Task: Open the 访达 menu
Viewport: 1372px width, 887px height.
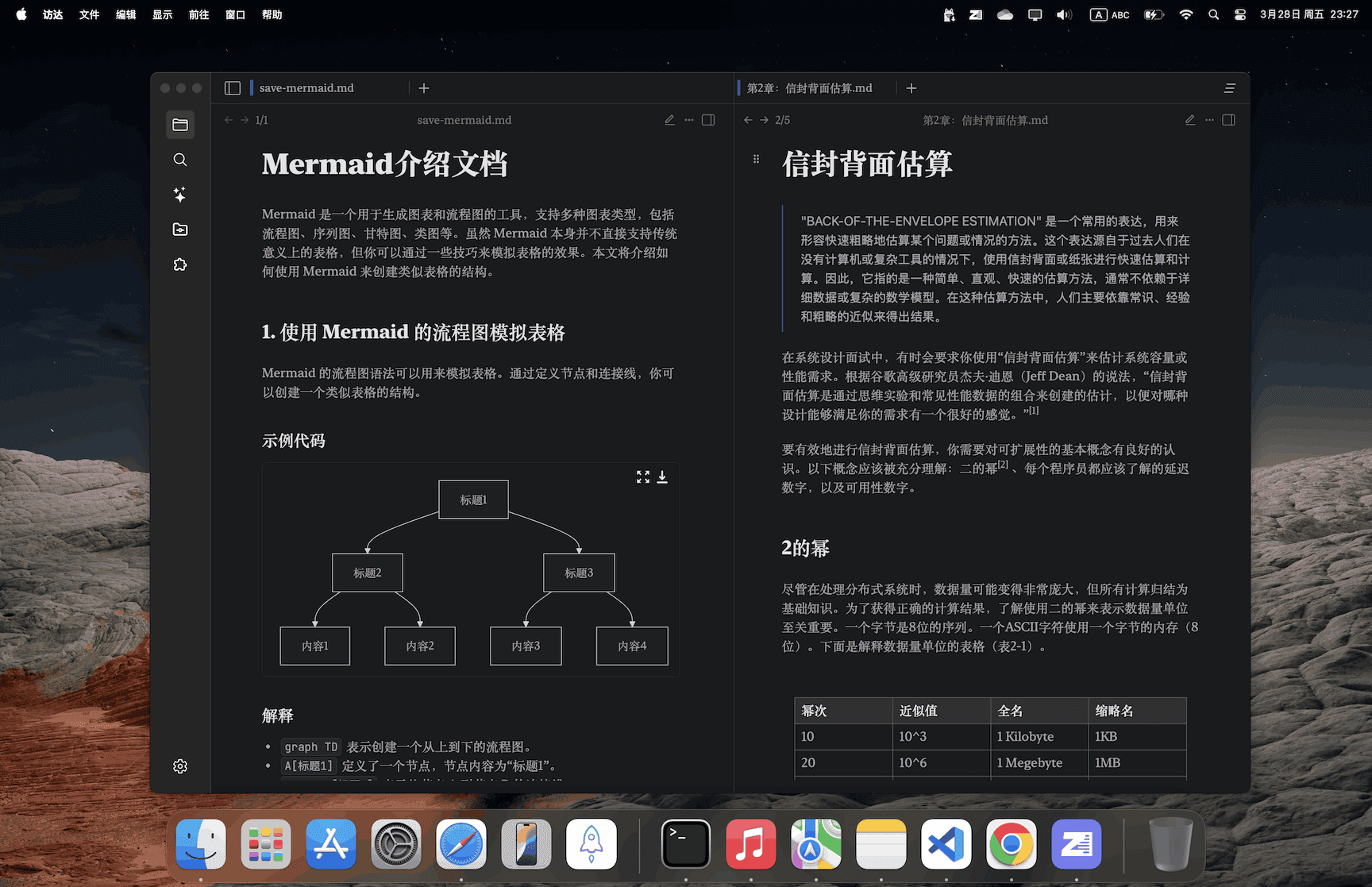Action: (53, 14)
